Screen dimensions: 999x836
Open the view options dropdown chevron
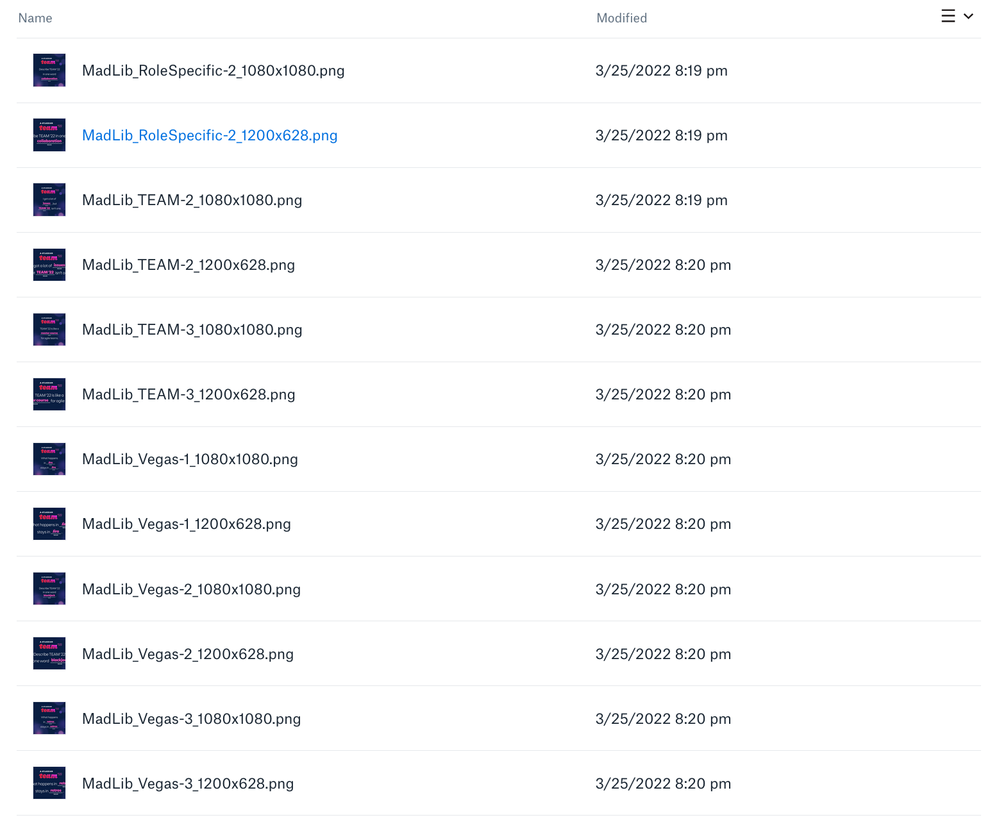pyautogui.click(x=968, y=16)
